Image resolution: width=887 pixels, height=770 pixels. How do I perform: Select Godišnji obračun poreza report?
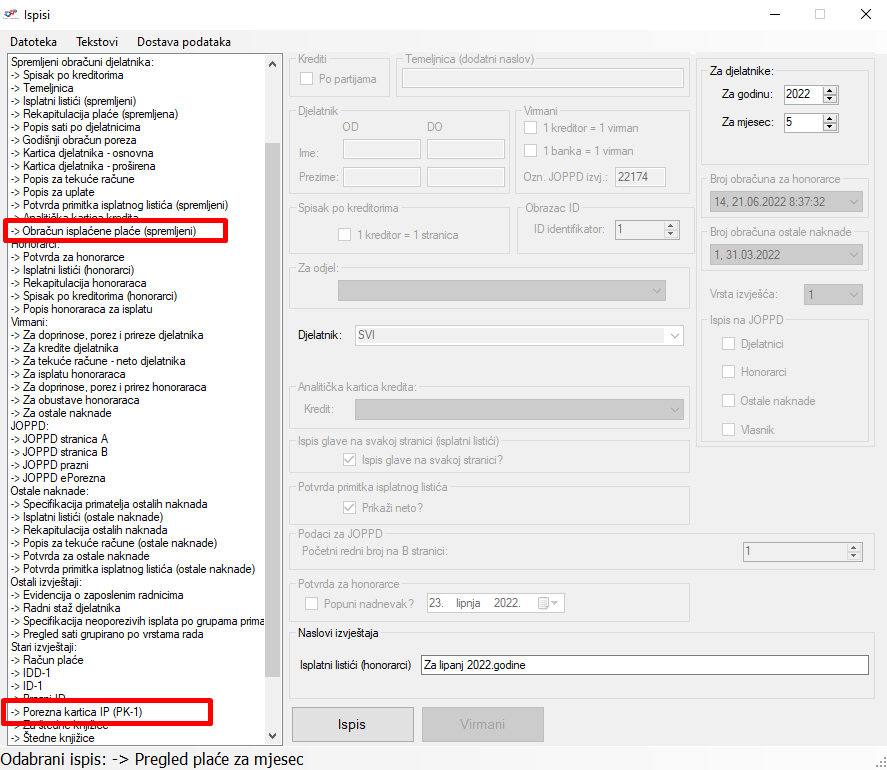click(x=80, y=140)
